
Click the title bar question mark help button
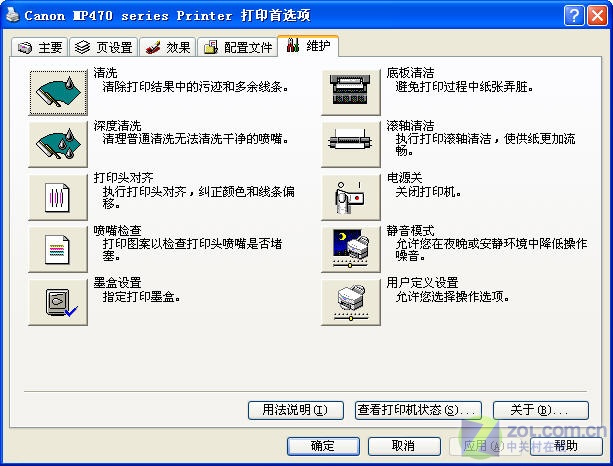(574, 16)
